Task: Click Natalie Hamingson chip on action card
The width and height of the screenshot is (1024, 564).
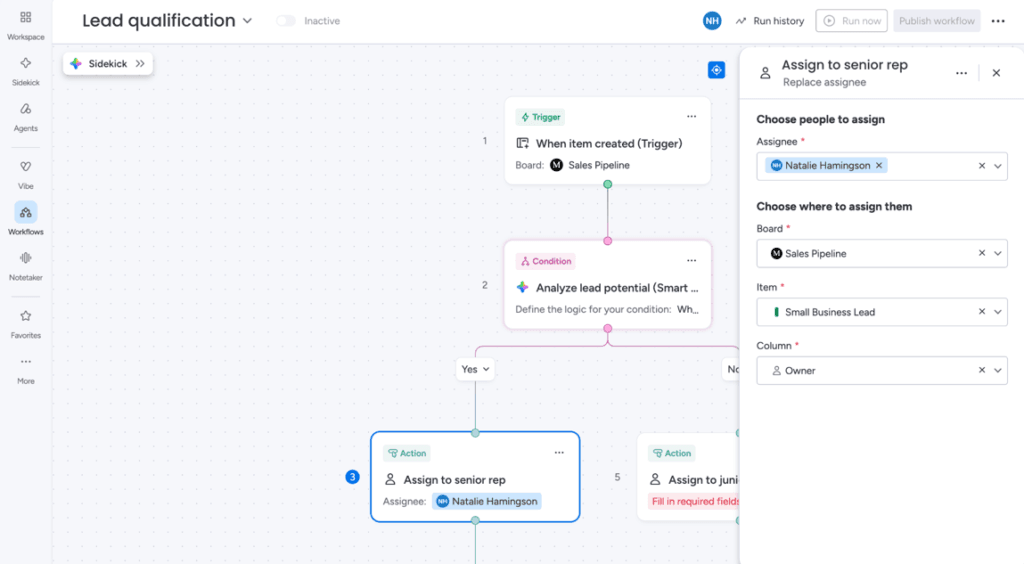Action: [x=487, y=501]
